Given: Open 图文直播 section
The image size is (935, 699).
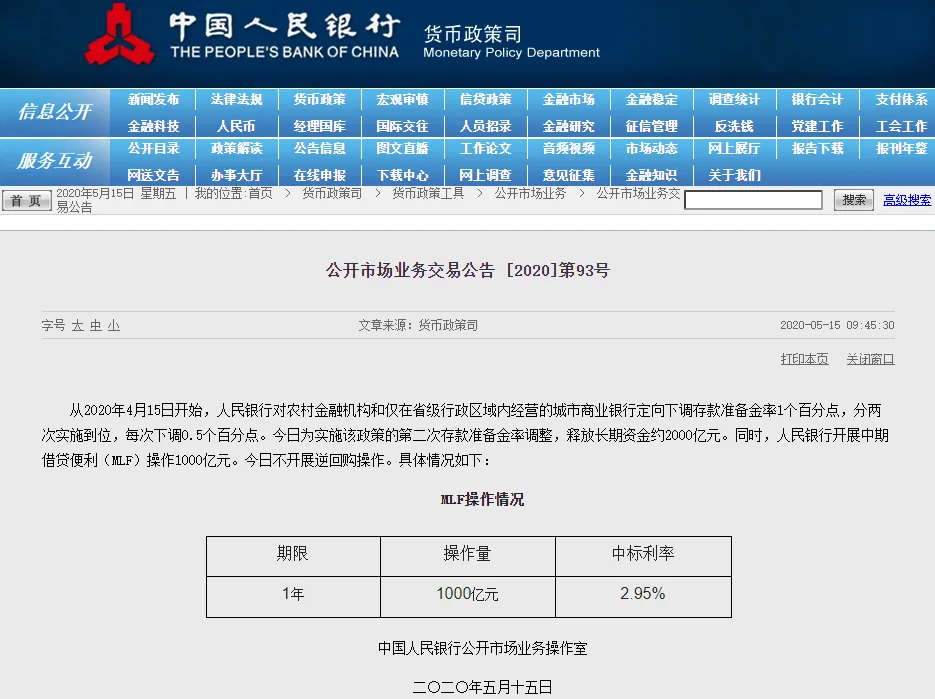Looking at the screenshot, I should [x=403, y=149].
